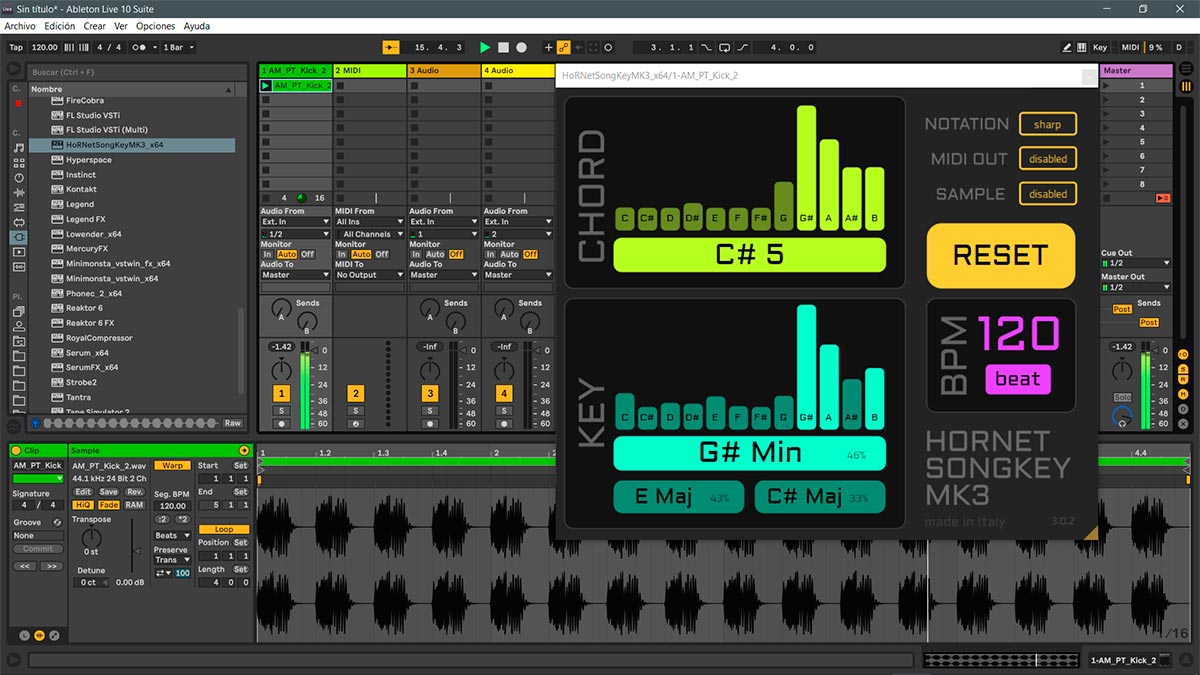Enable the metronome in the transport bar
This screenshot has height=675, width=1200.
pyautogui.click(x=141, y=47)
